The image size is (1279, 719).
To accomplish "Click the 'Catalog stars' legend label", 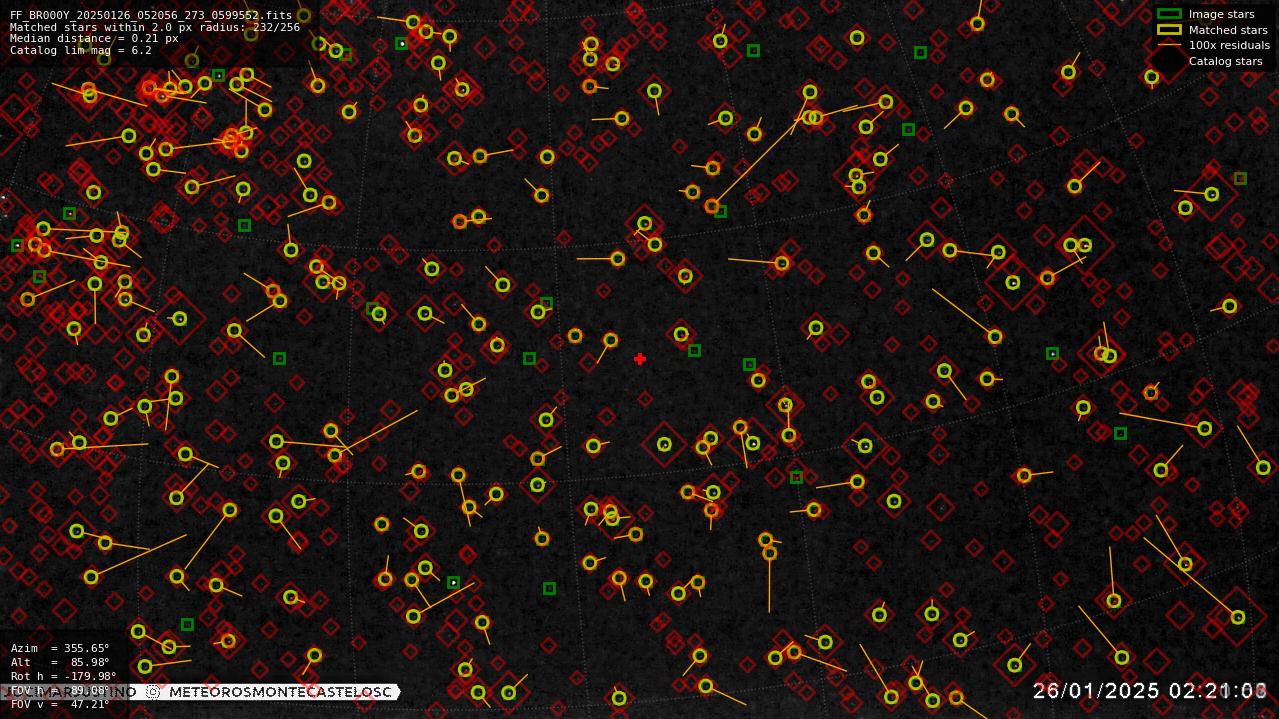I will pyautogui.click(x=1225, y=61).
